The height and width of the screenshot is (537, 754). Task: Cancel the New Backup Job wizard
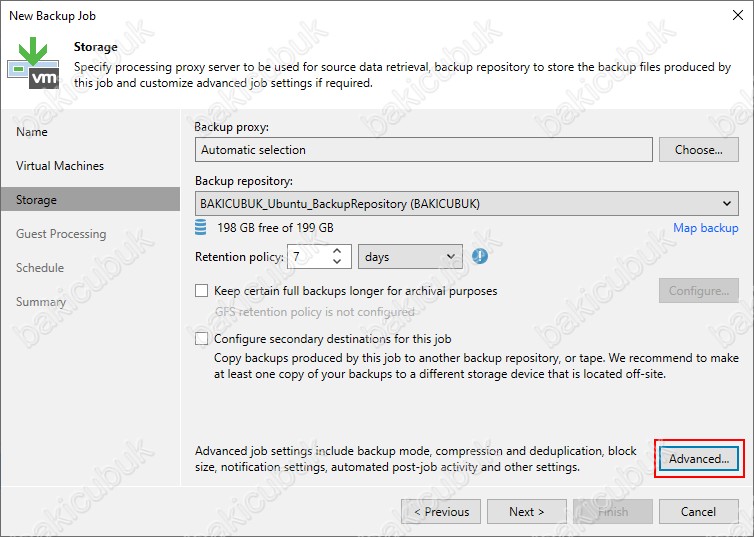699,512
